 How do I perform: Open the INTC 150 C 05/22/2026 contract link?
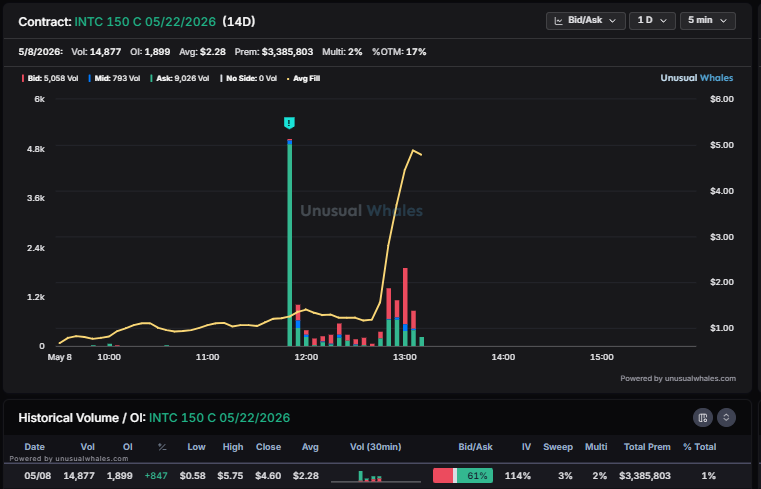pos(145,22)
